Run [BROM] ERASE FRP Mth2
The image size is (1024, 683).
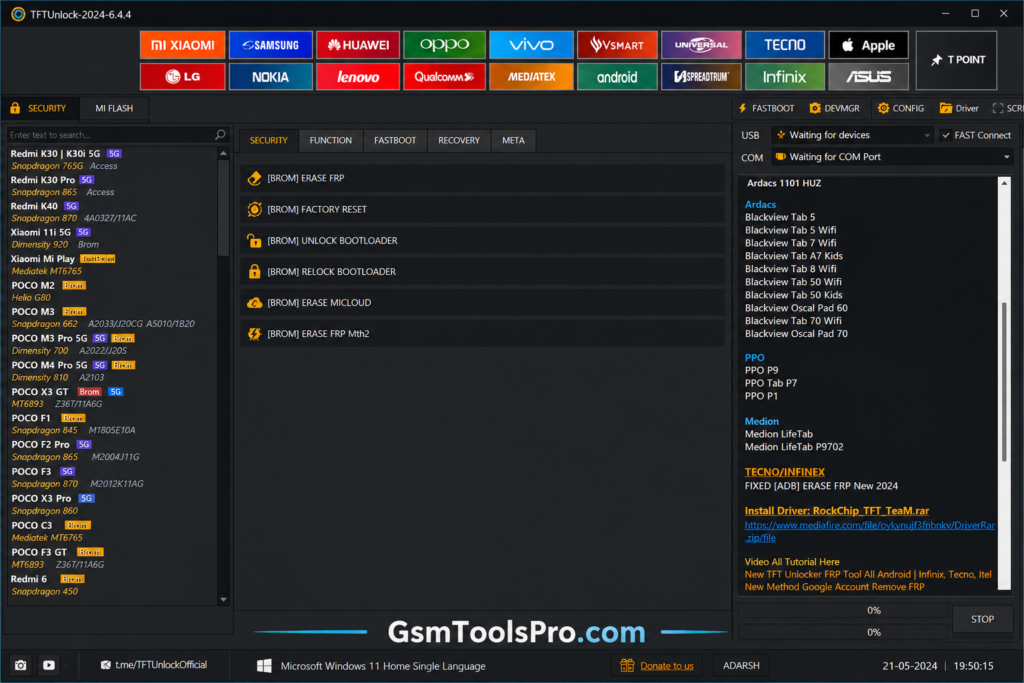click(483, 334)
